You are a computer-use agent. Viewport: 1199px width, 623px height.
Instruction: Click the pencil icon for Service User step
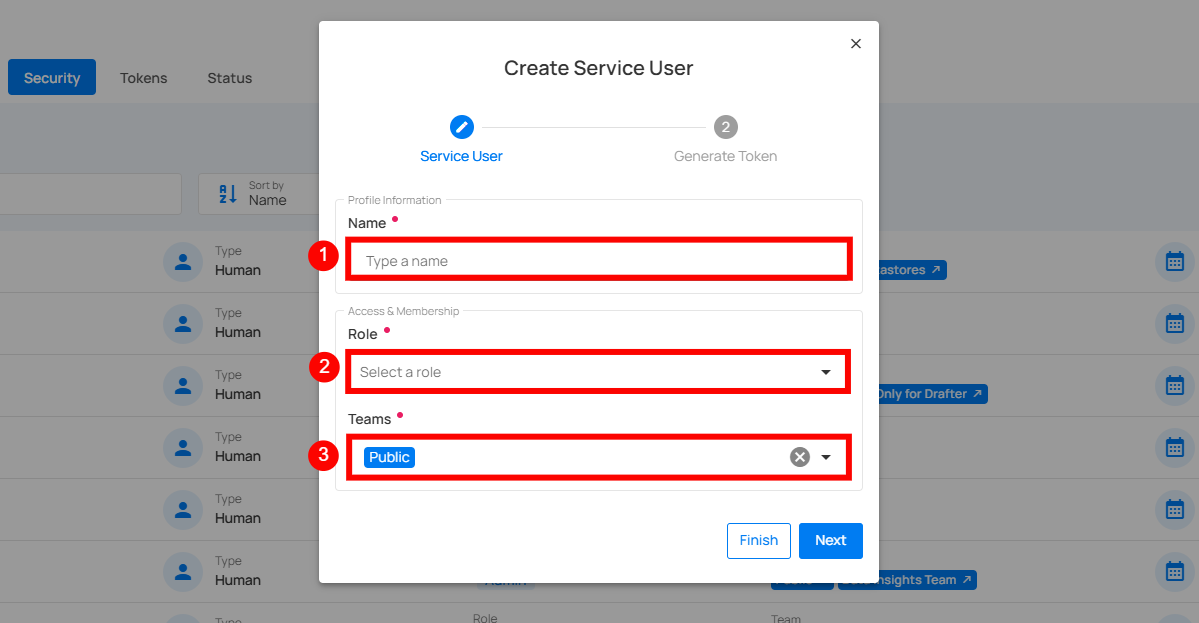pyautogui.click(x=461, y=127)
